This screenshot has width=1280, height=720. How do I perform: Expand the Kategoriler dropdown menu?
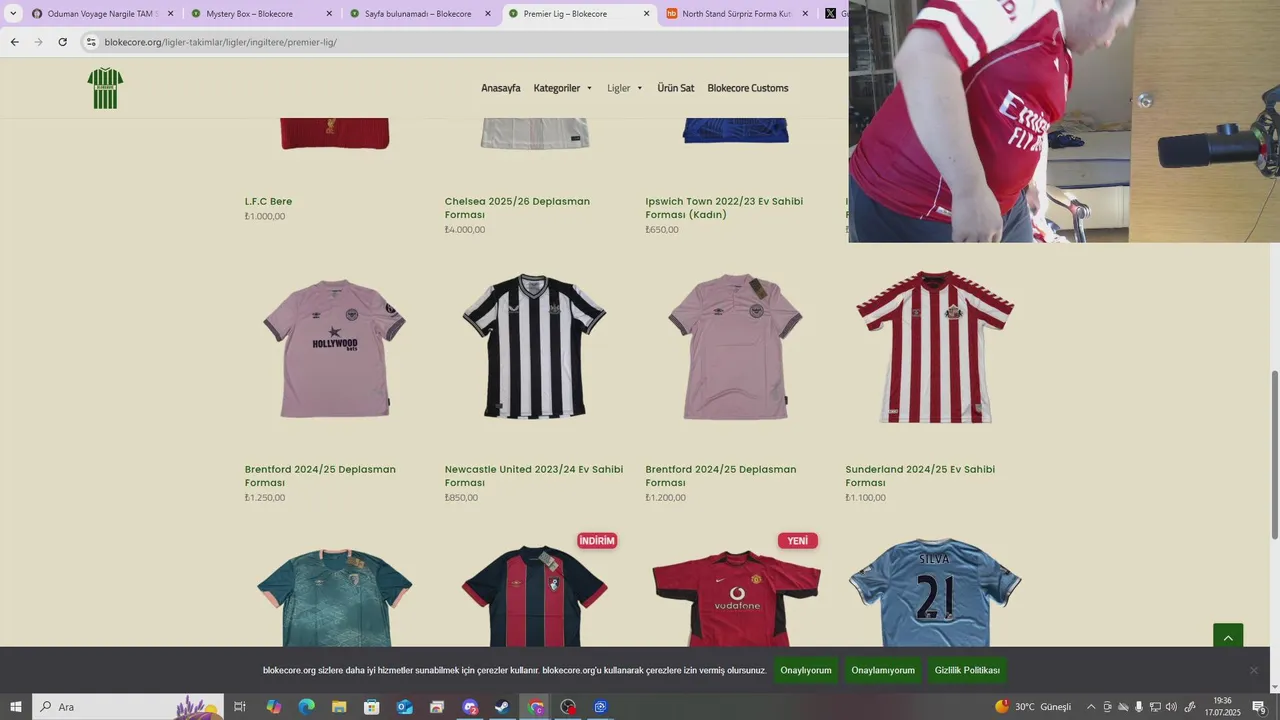[x=563, y=88]
